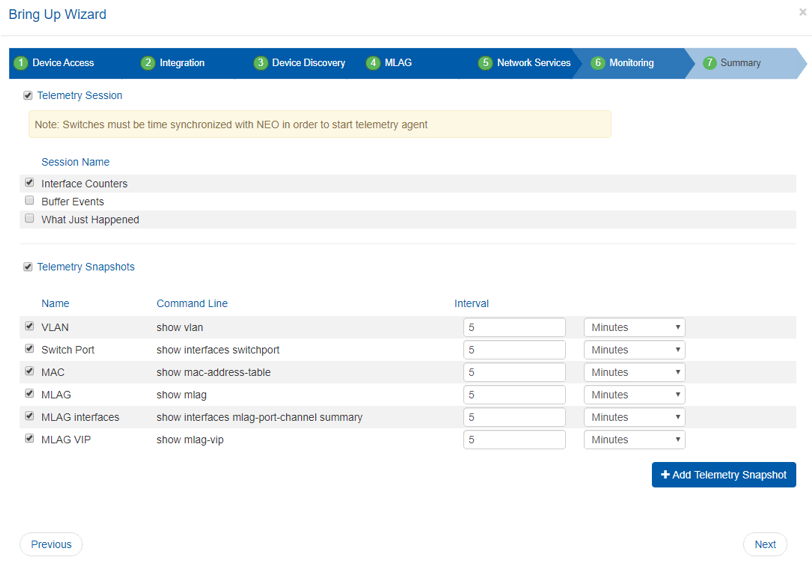Disable the Telemetry Session checkbox

pos(28,96)
